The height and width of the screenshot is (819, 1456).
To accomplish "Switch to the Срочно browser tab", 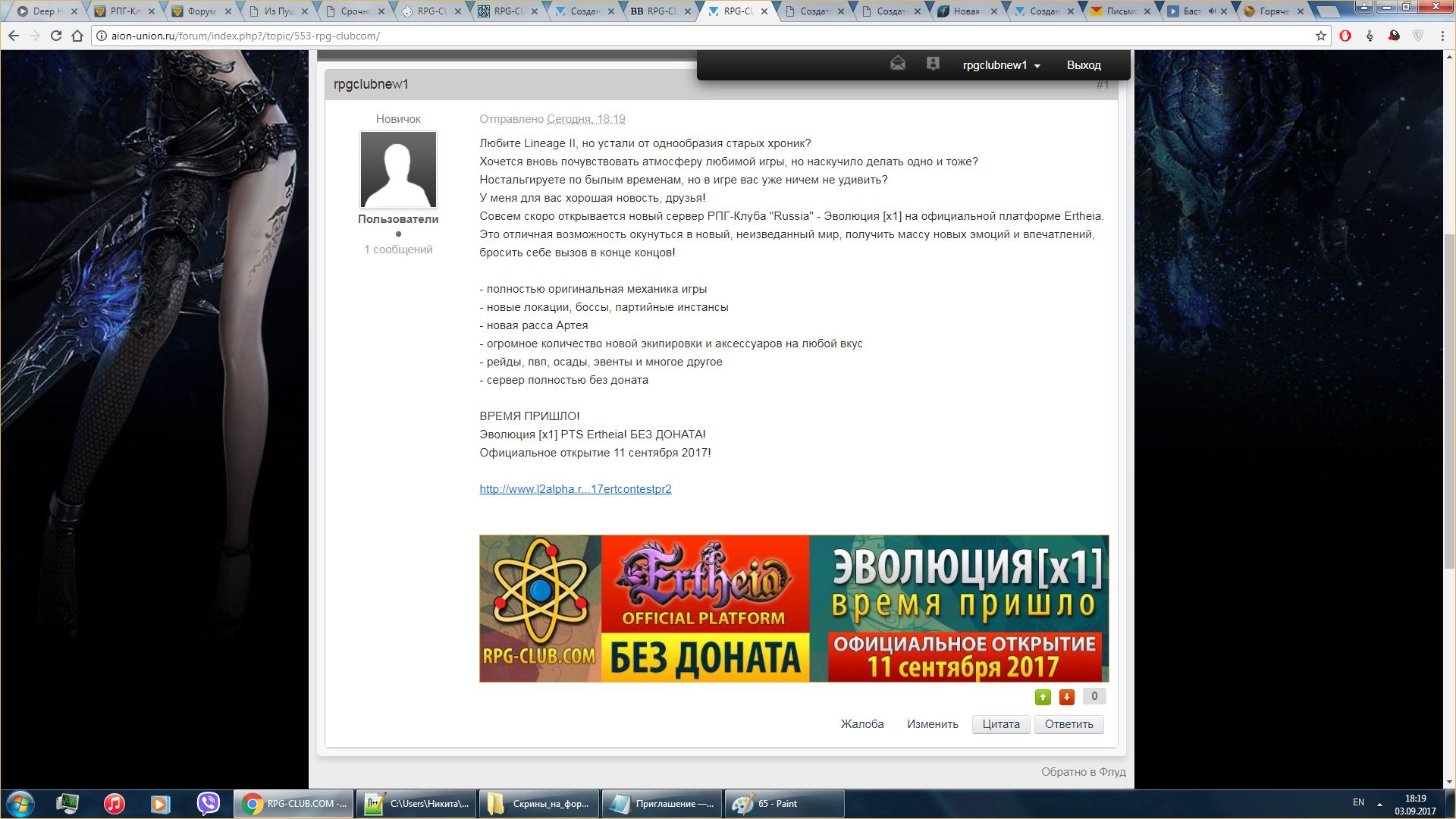I will [354, 11].
